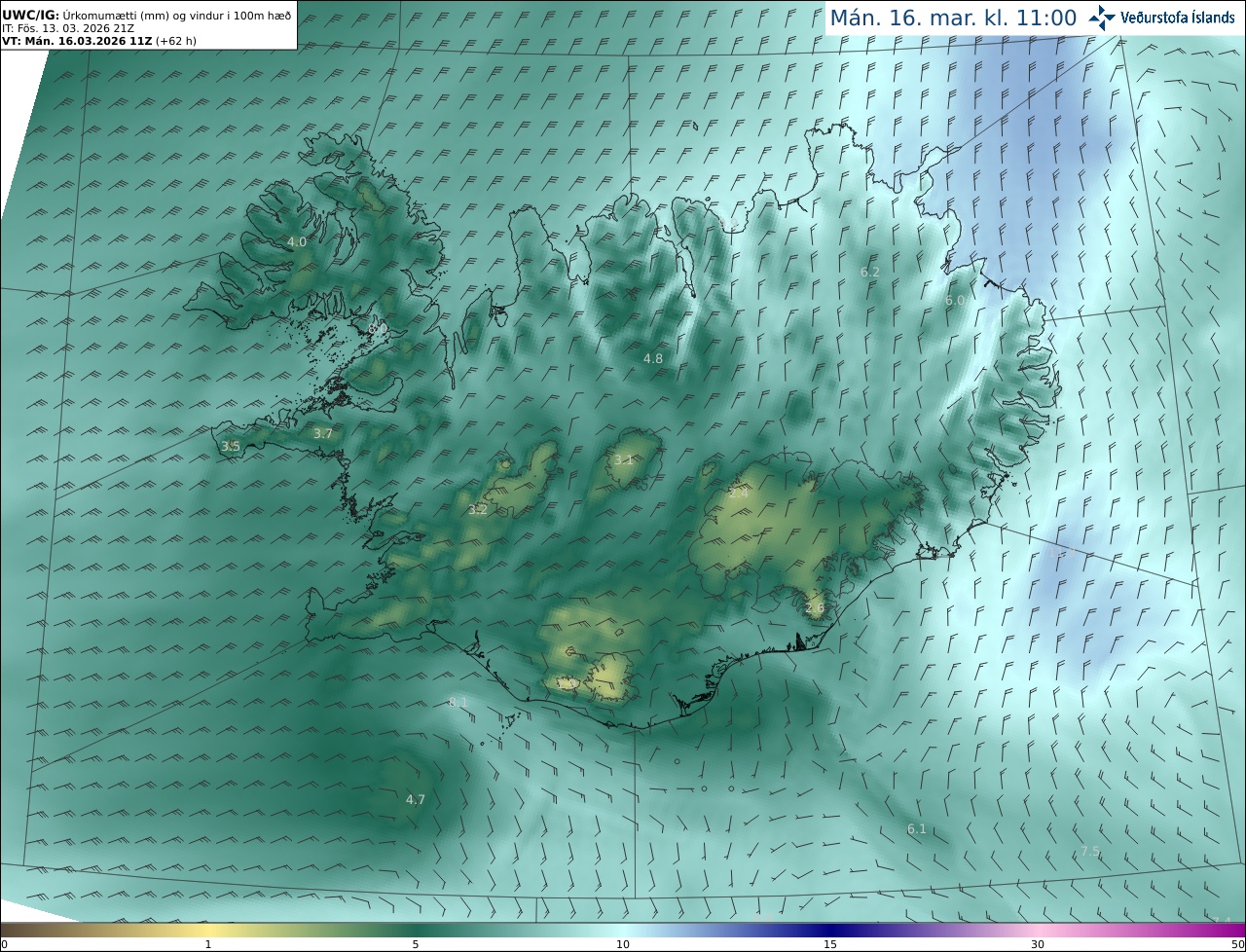Click the 5 label on the color scale
The image size is (1246, 952).
416,944
